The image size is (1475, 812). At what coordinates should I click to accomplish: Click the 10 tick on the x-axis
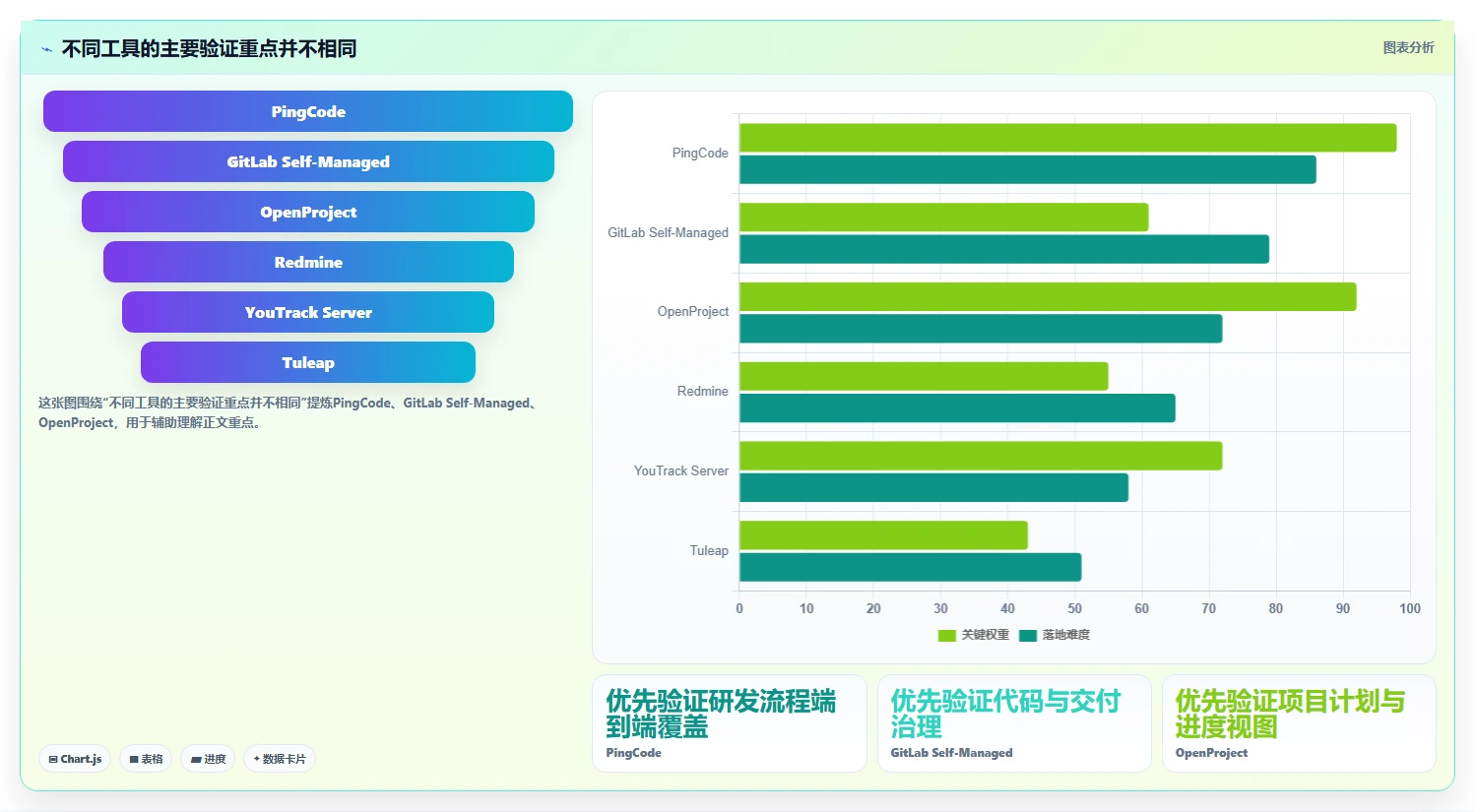click(806, 608)
